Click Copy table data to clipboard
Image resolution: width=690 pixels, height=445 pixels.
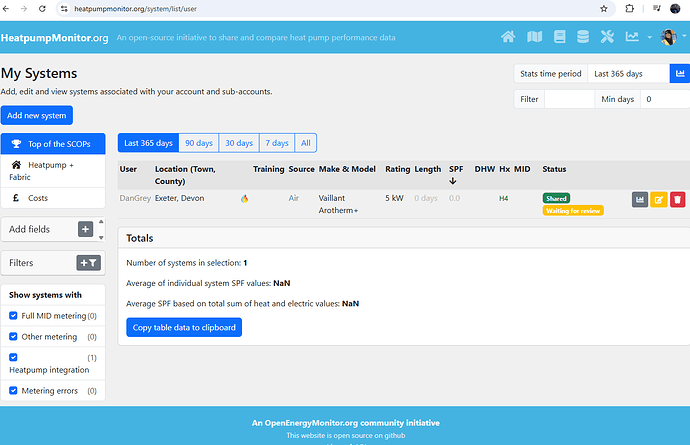[x=184, y=327]
